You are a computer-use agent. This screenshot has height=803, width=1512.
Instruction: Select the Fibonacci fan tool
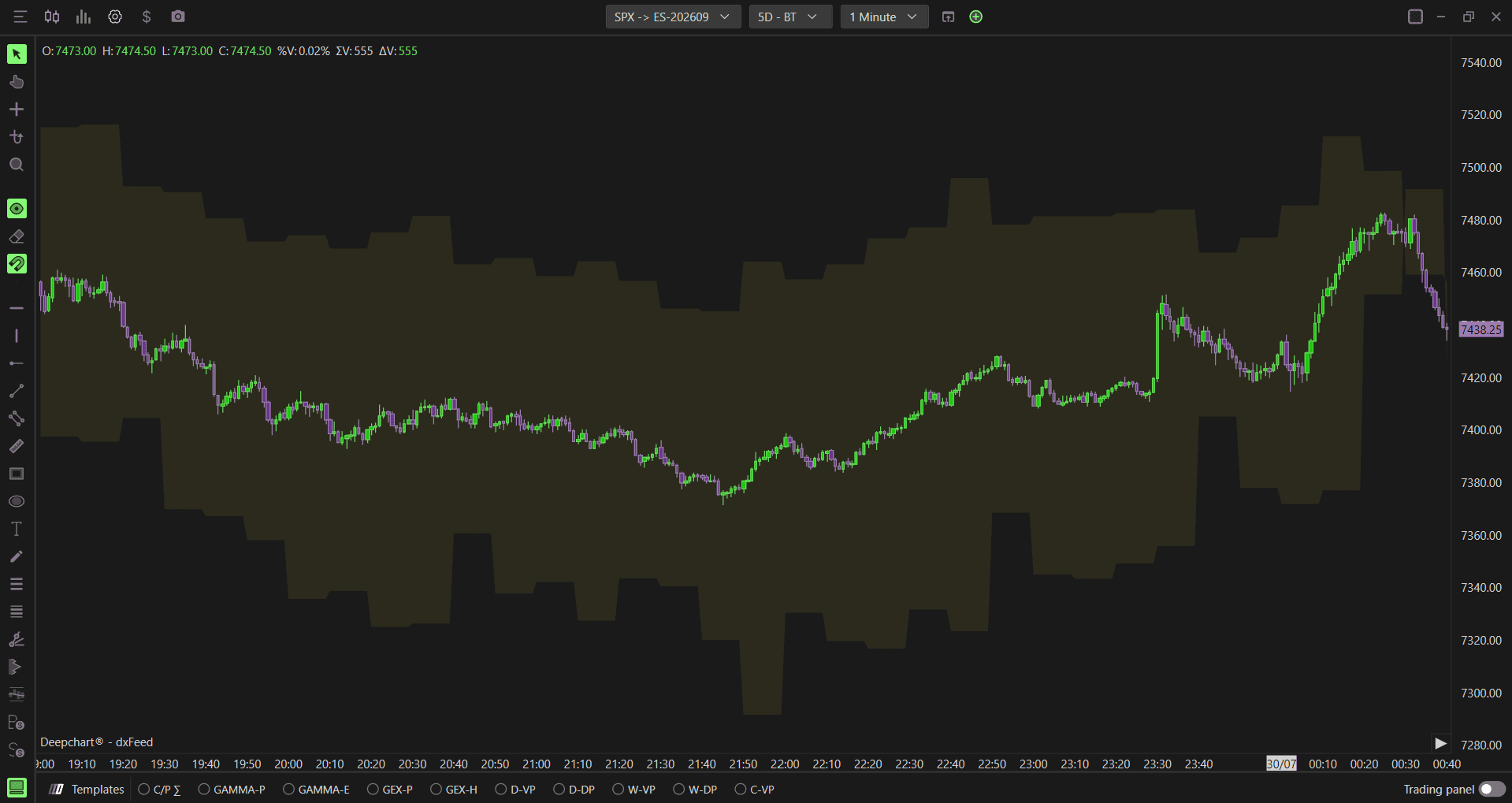pos(17,639)
